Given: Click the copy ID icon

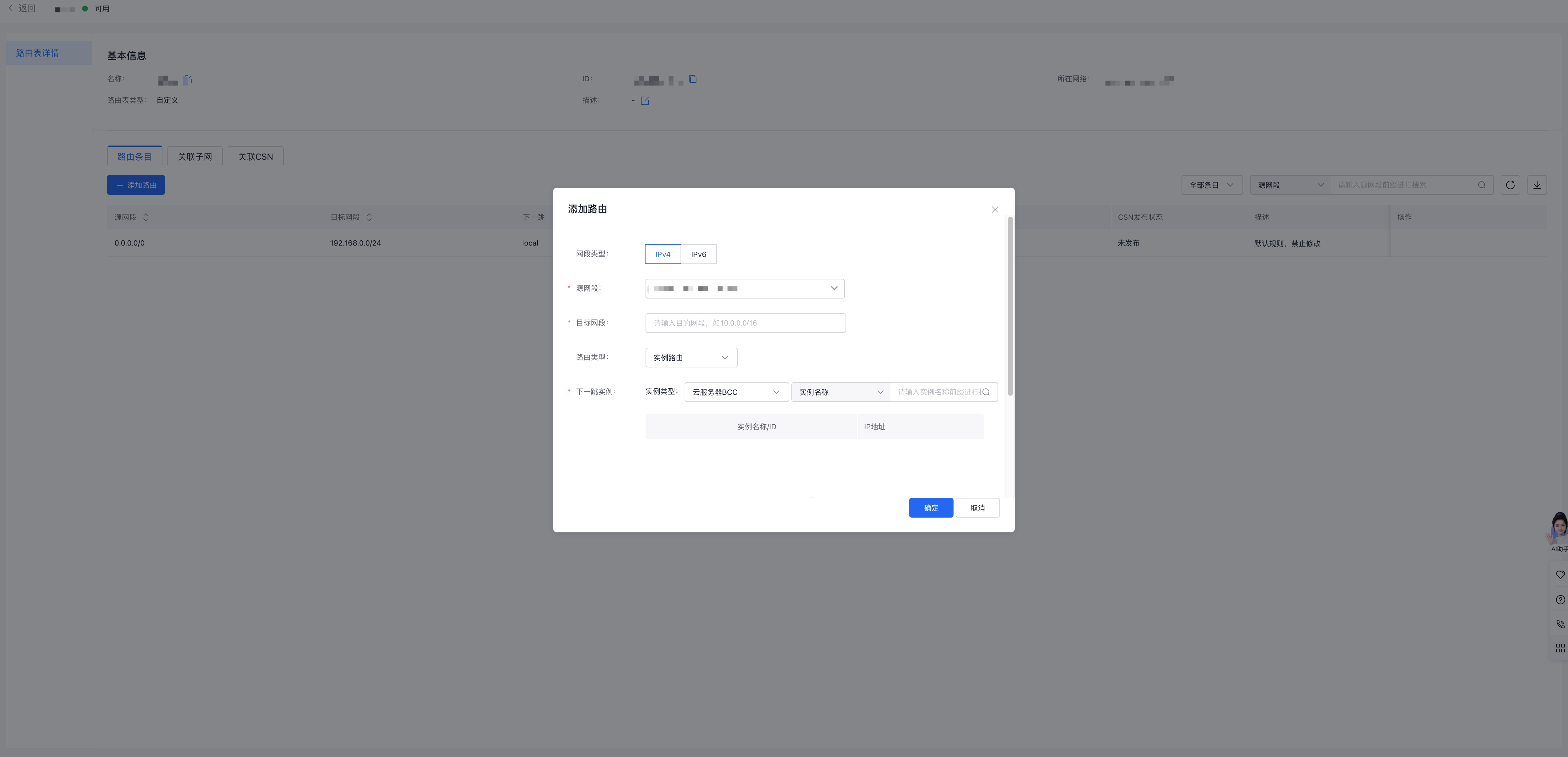Looking at the screenshot, I should click(x=693, y=79).
